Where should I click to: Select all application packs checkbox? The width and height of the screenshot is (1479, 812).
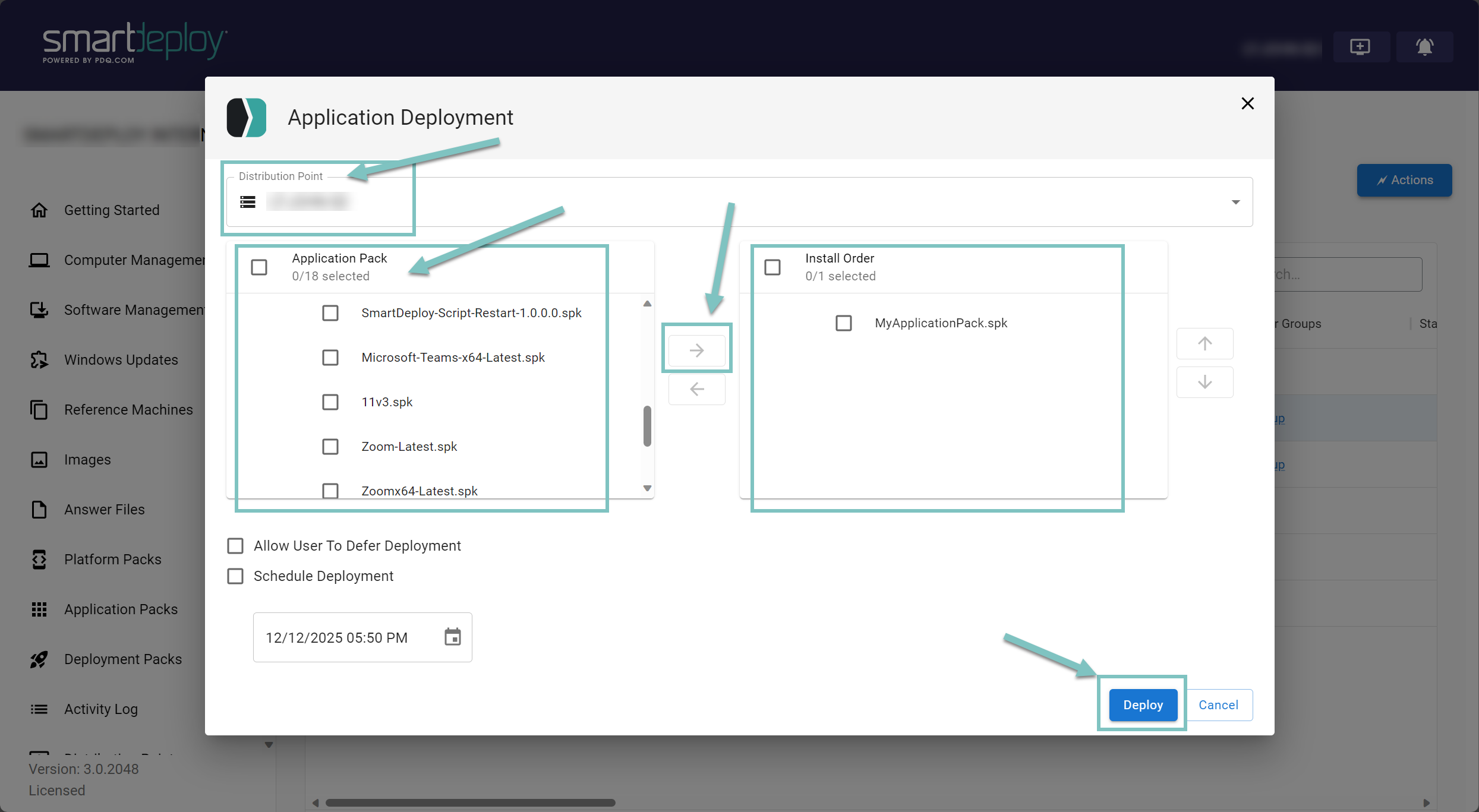[259, 267]
